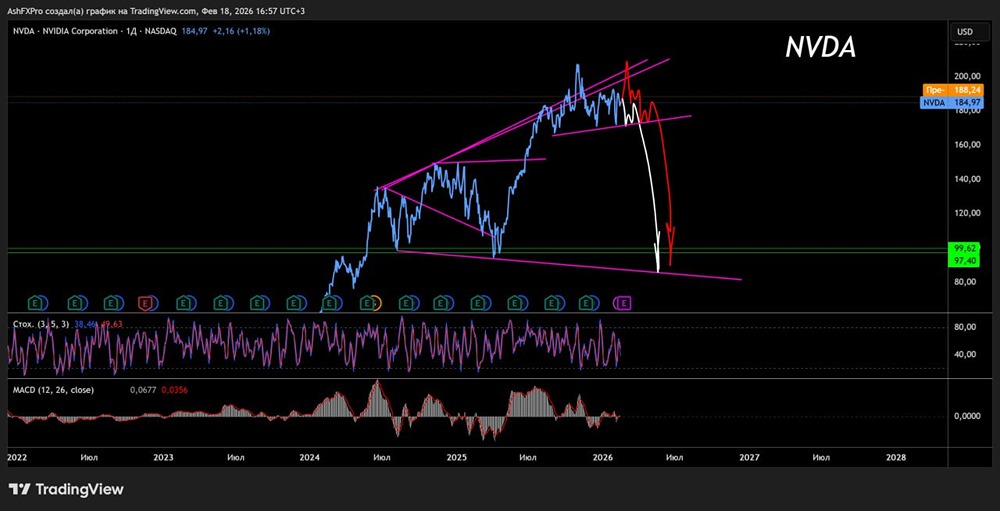This screenshot has height=511, width=1000.
Task: Click the 160,00 price axis label
Action: tap(969, 144)
